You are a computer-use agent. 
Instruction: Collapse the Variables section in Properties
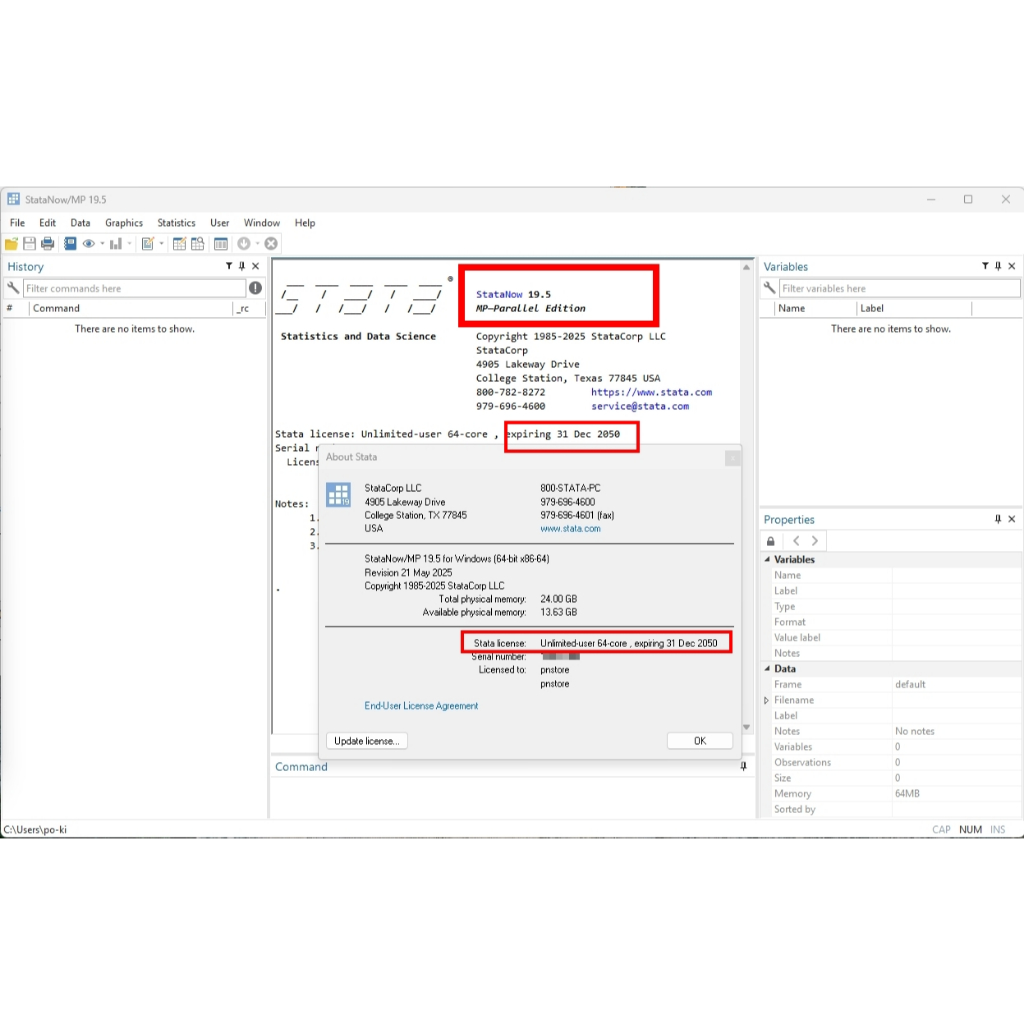(767, 560)
